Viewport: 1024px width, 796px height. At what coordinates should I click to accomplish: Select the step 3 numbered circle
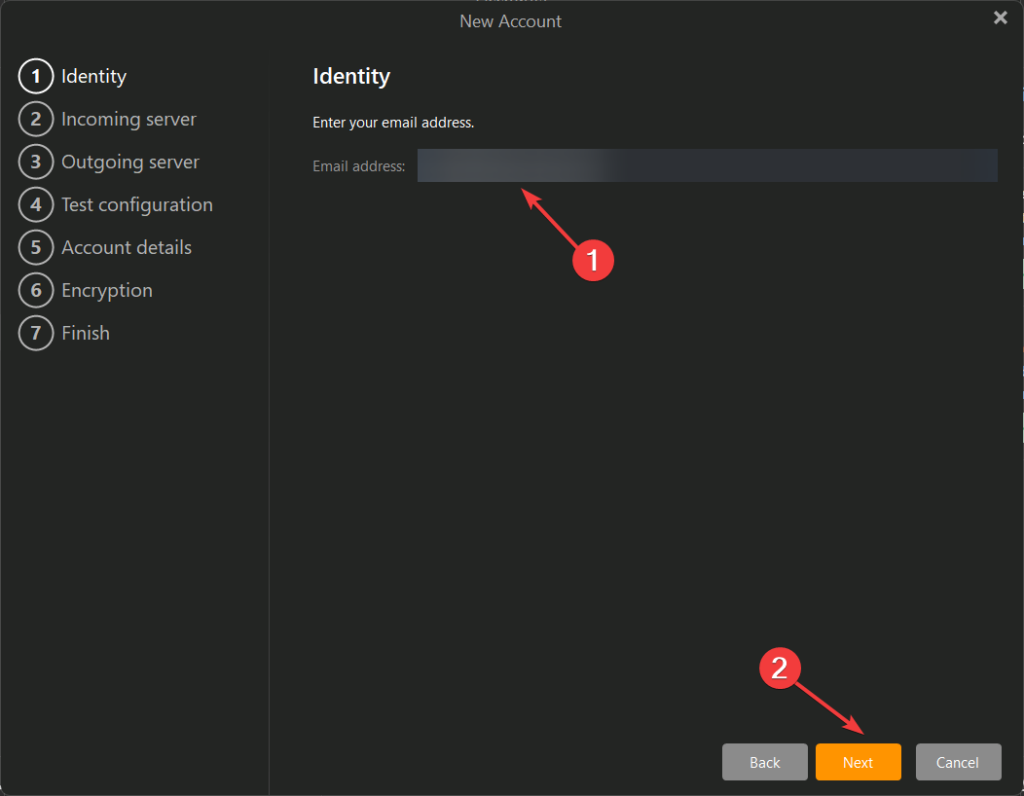pyautogui.click(x=36, y=162)
